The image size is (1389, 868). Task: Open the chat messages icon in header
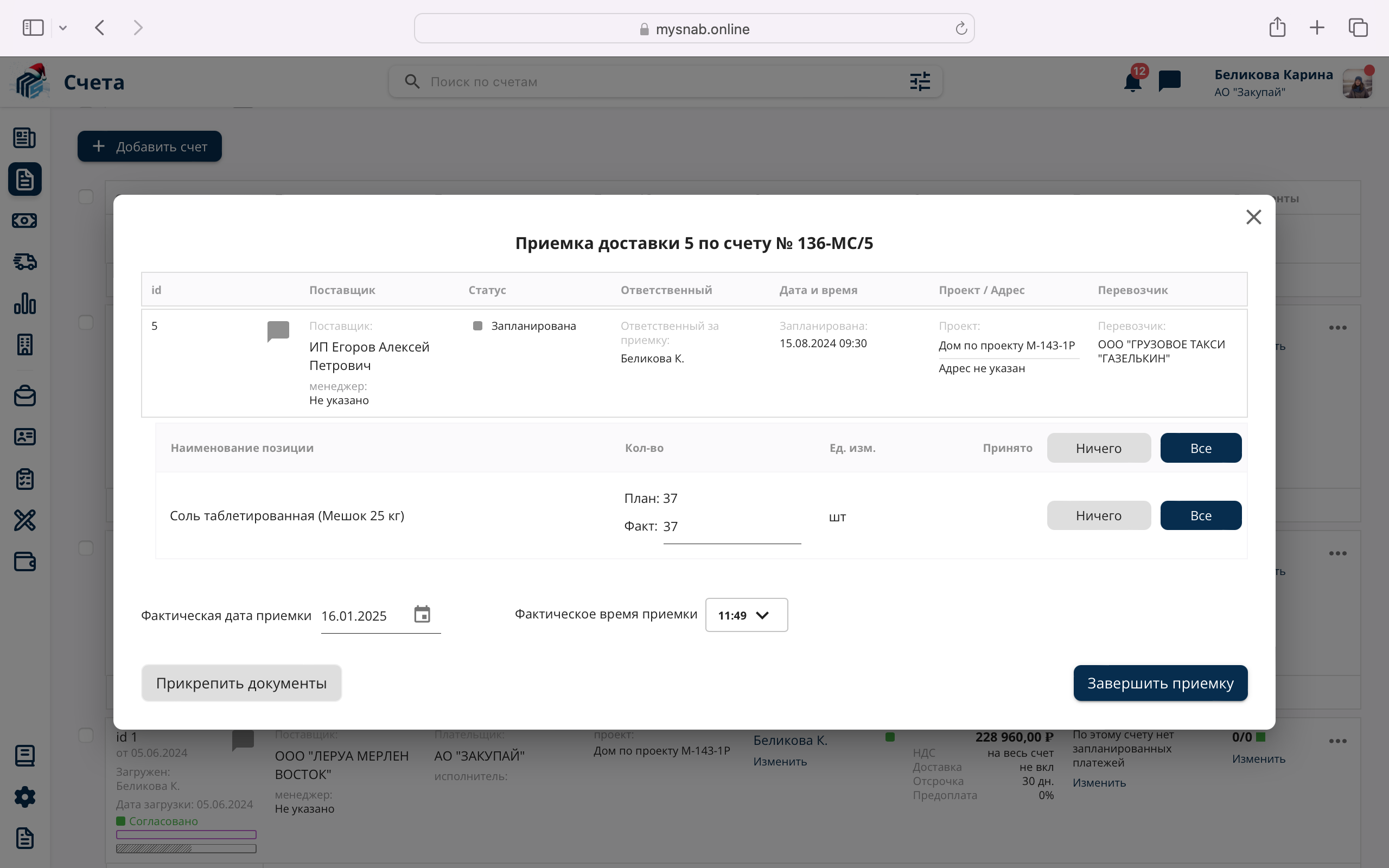(x=1169, y=81)
